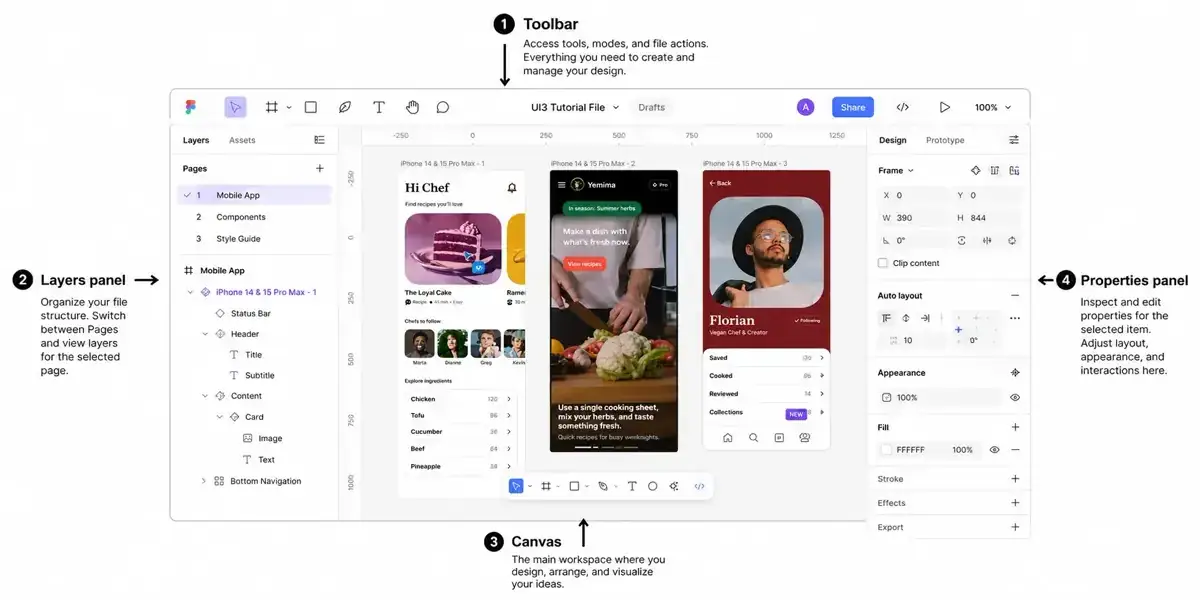Click the create component icon beside Frame
This screenshot has width=1200, height=600.
[977, 170]
